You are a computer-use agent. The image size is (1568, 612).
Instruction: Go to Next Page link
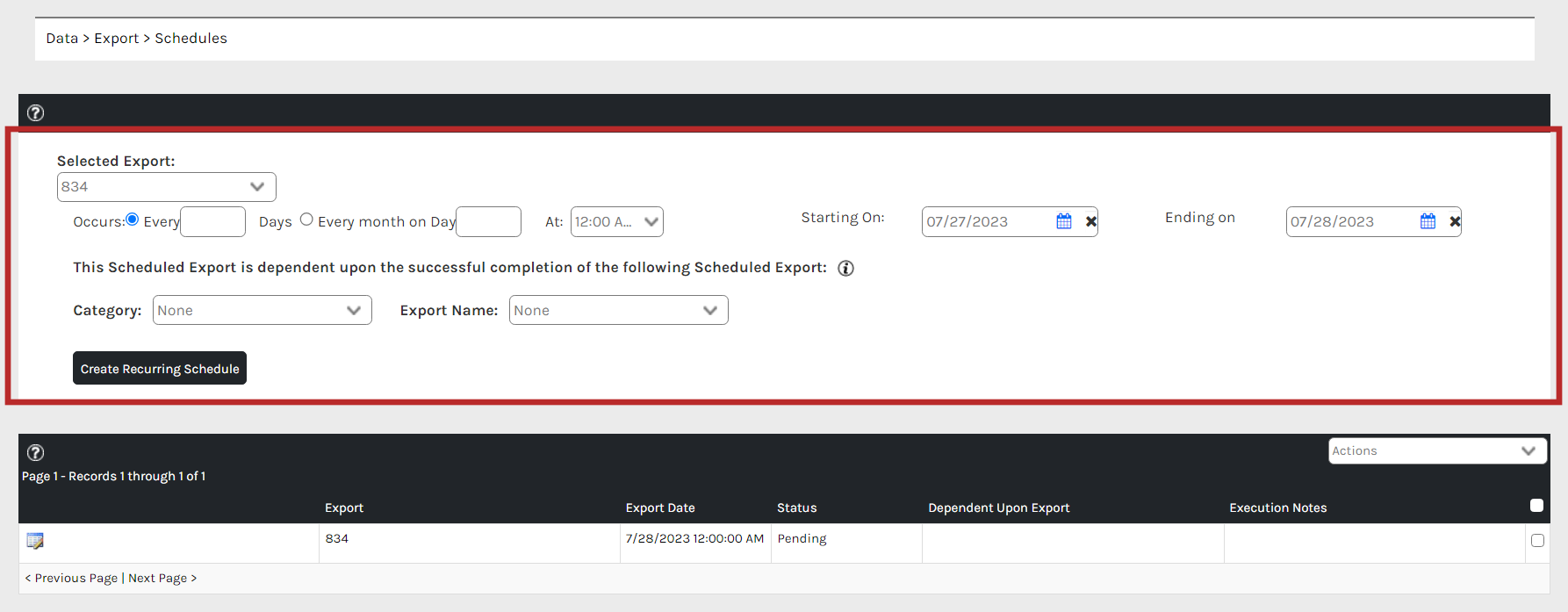pos(162,578)
